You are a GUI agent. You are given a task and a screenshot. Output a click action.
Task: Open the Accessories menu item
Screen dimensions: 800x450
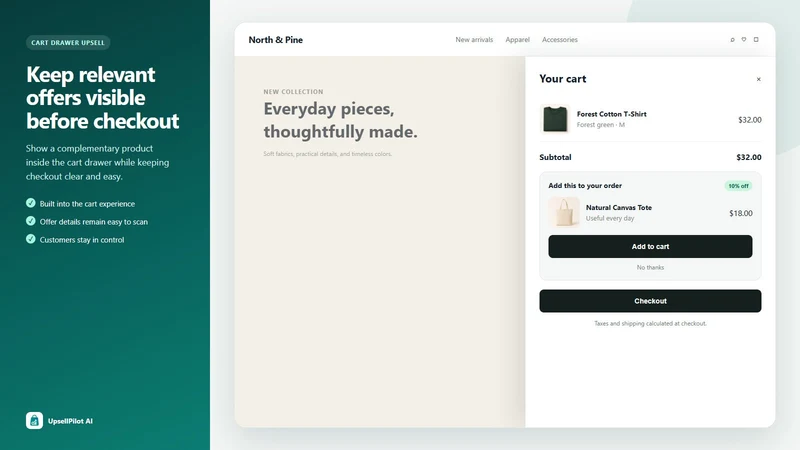[560, 40]
